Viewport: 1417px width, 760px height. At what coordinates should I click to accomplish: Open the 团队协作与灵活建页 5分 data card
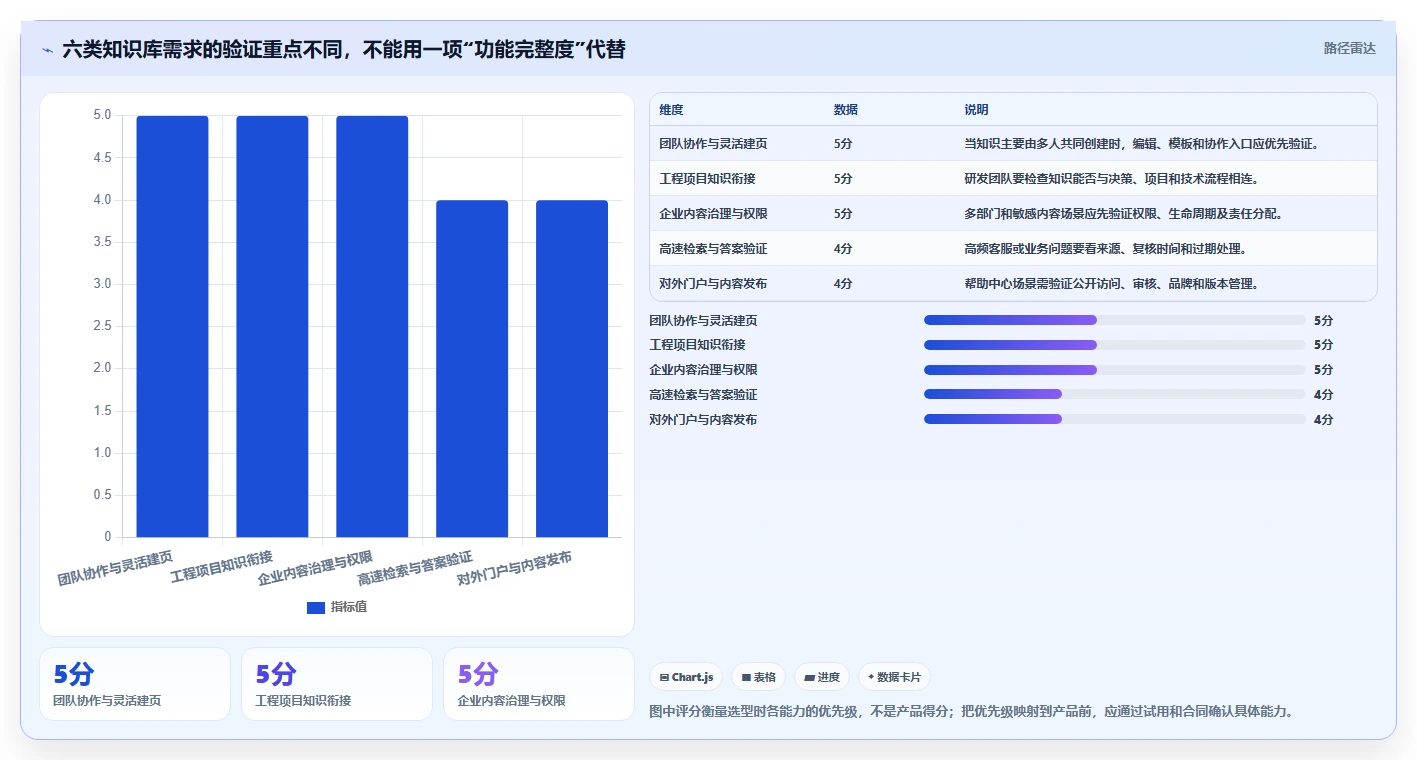click(135, 684)
